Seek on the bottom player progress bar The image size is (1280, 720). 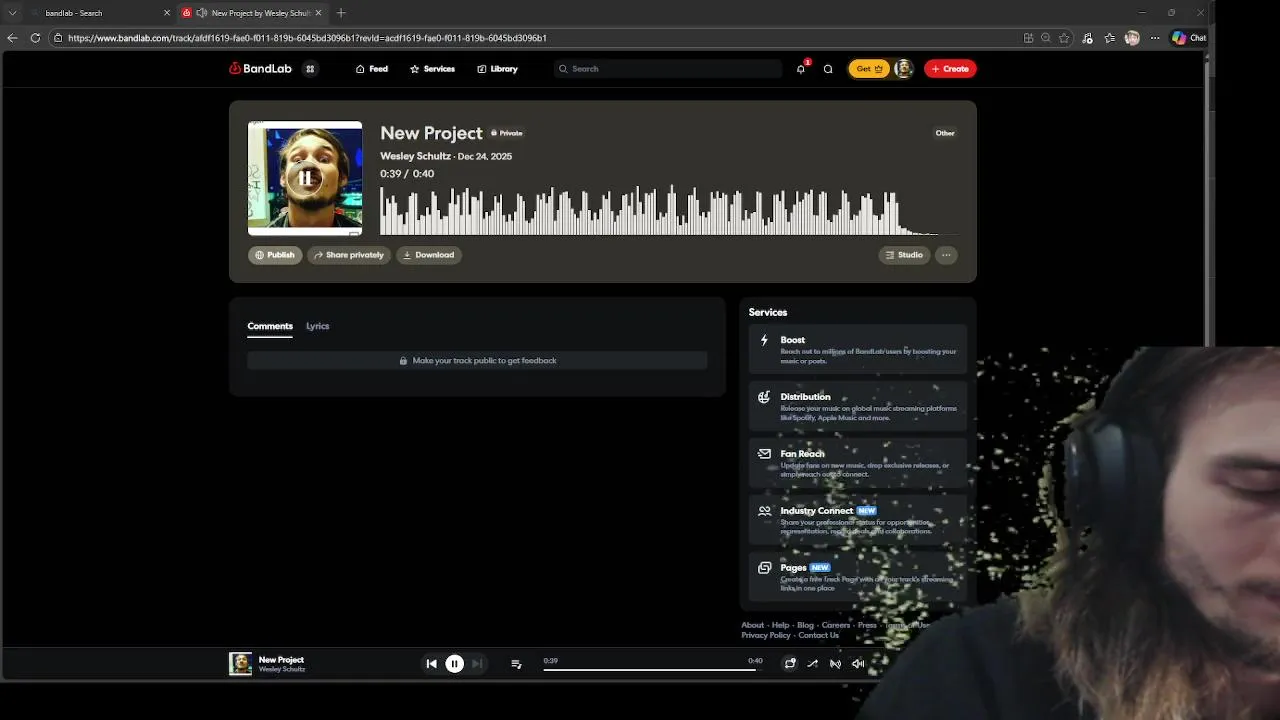(653, 669)
